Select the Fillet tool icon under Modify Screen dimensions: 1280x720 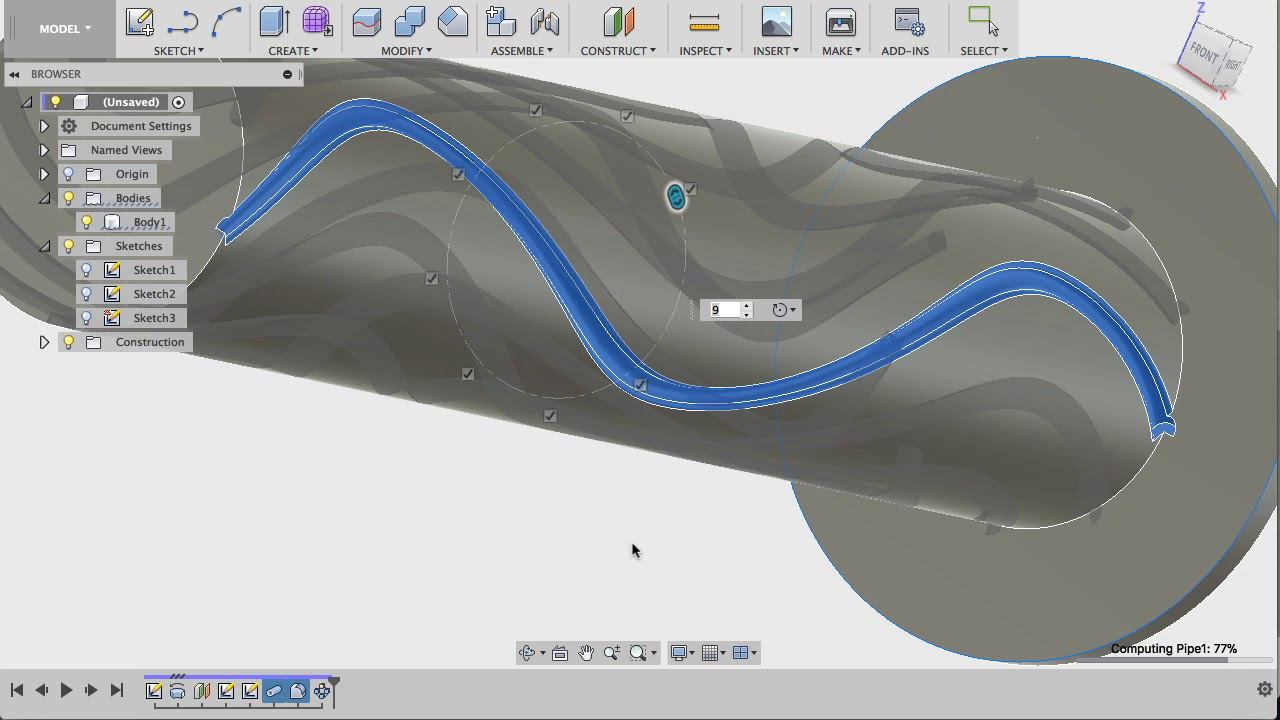(453, 22)
